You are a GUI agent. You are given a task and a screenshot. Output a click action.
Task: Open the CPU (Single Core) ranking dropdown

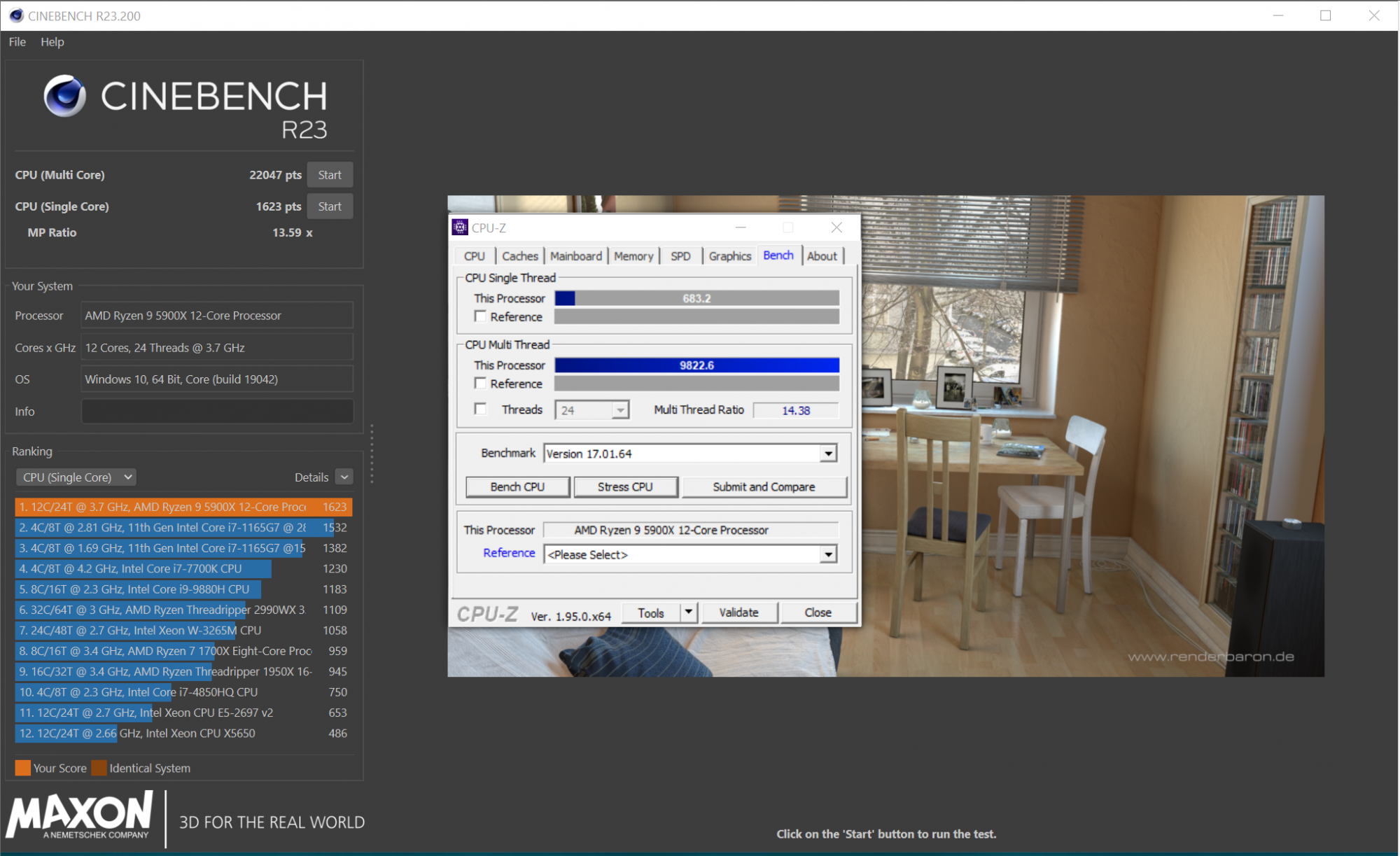[76, 477]
